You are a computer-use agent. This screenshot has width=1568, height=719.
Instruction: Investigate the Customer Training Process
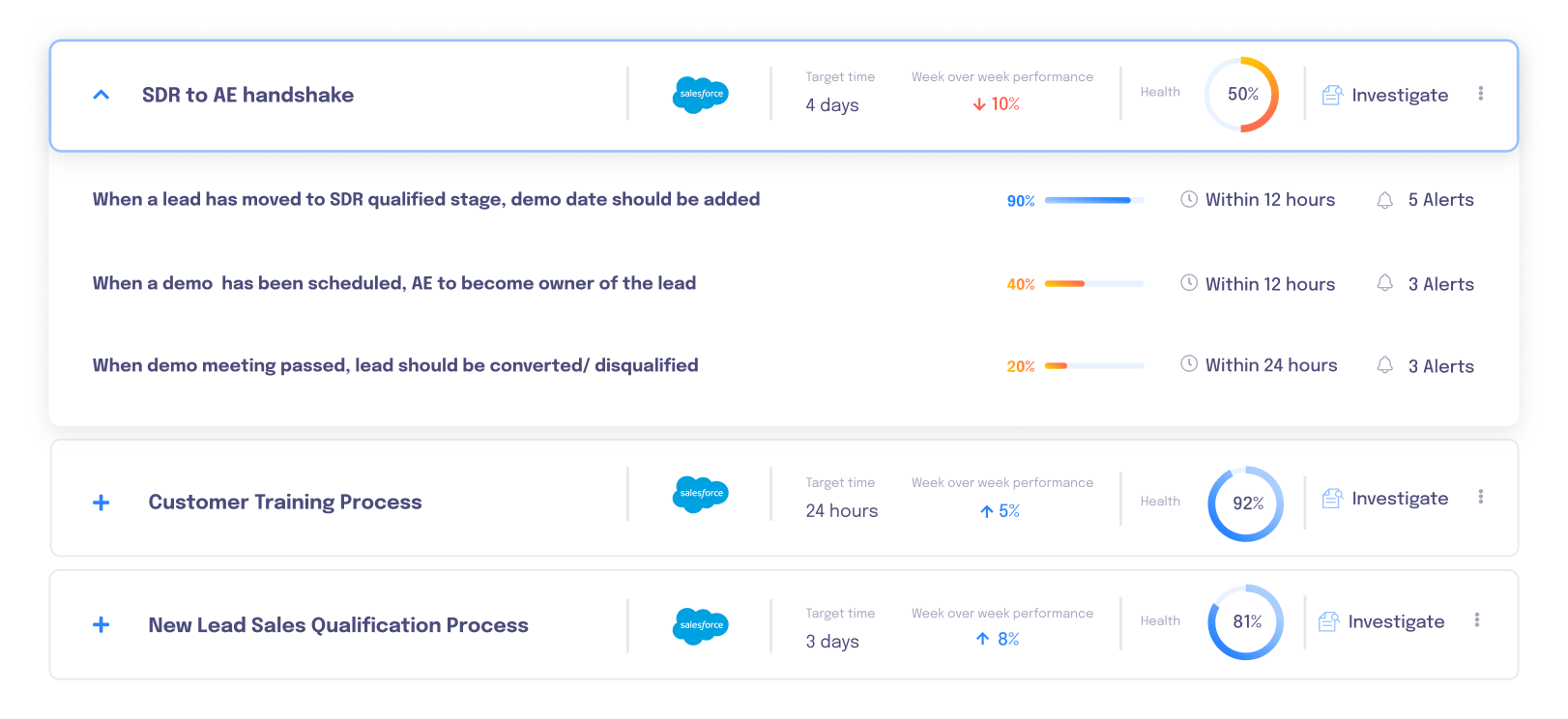1386,499
